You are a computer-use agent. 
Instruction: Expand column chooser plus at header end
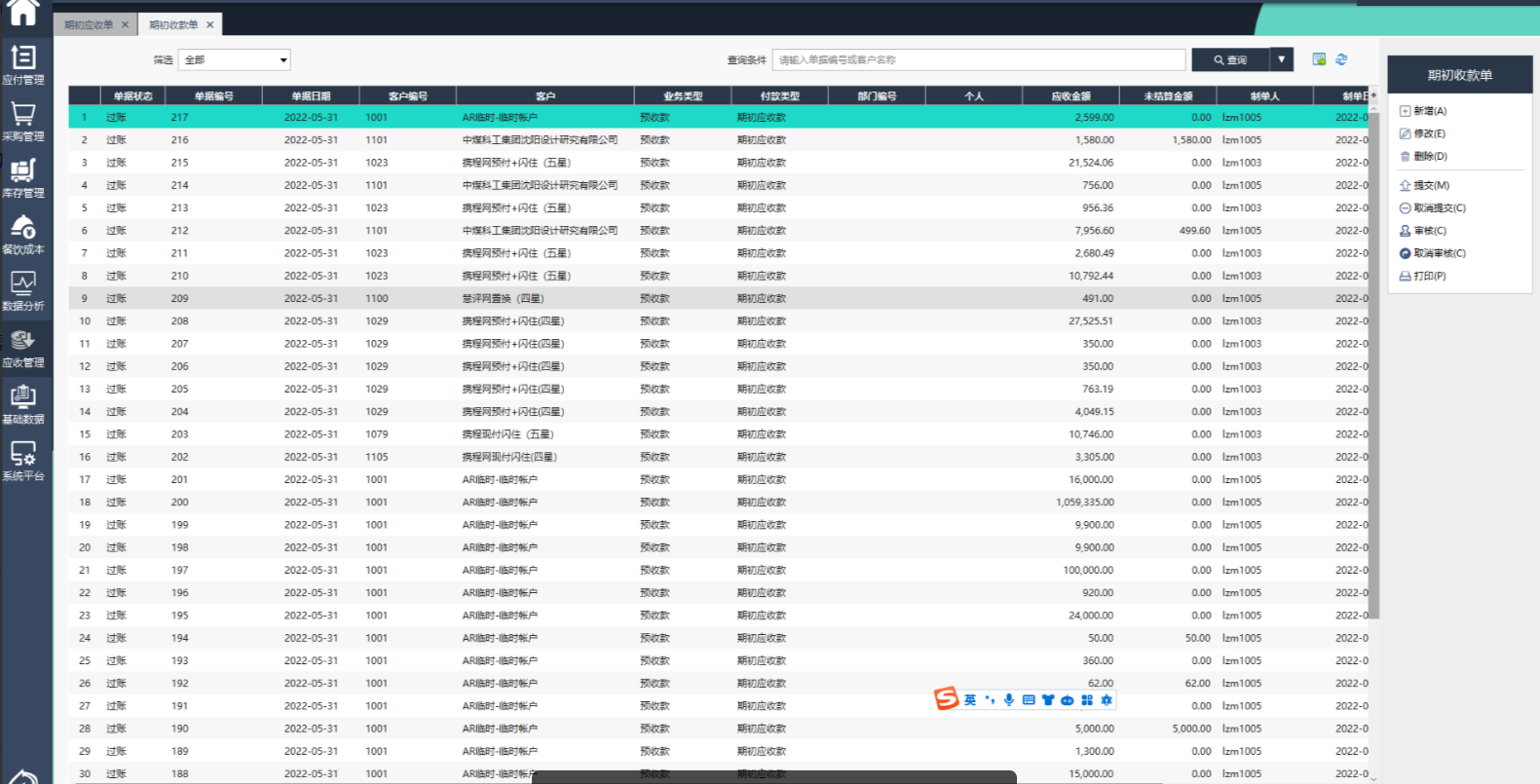(1373, 93)
